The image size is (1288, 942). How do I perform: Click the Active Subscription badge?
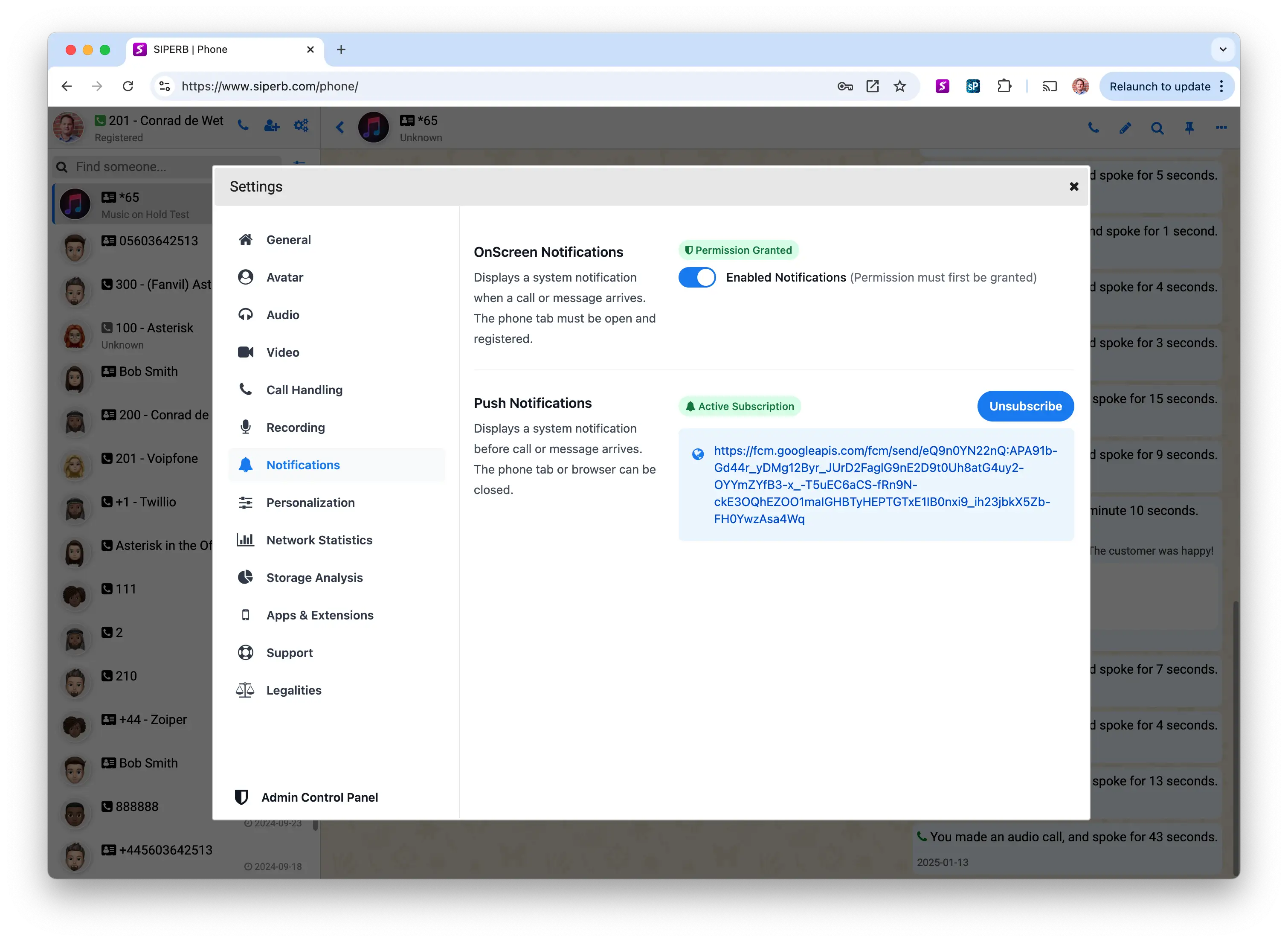[x=740, y=407]
